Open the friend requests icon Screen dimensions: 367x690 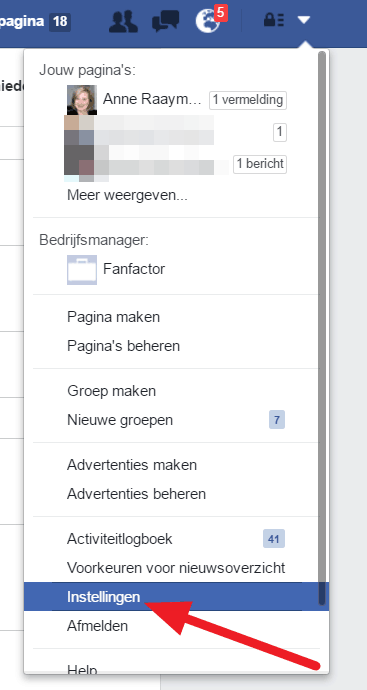(123, 21)
